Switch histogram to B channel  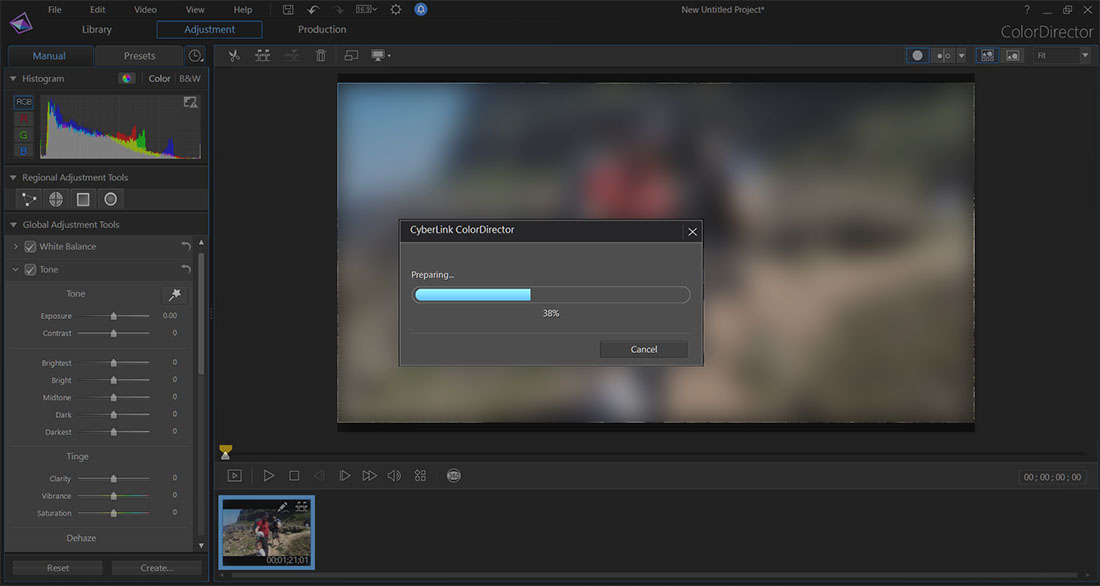click(x=24, y=151)
